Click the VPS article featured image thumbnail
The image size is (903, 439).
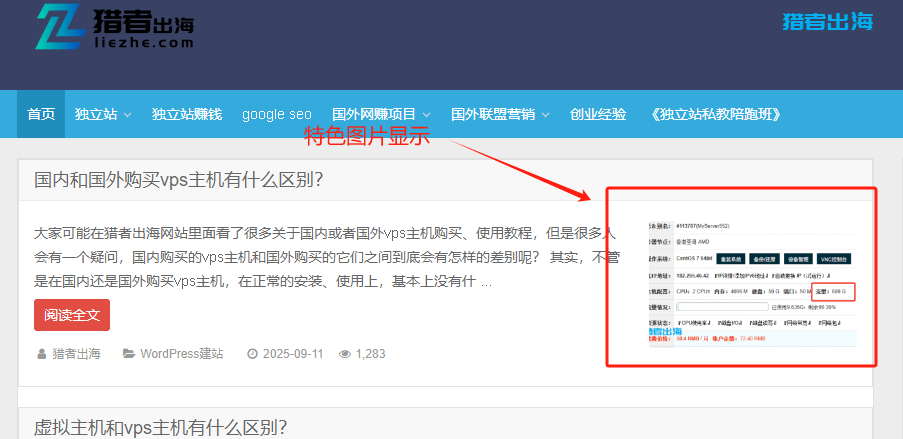coord(743,278)
